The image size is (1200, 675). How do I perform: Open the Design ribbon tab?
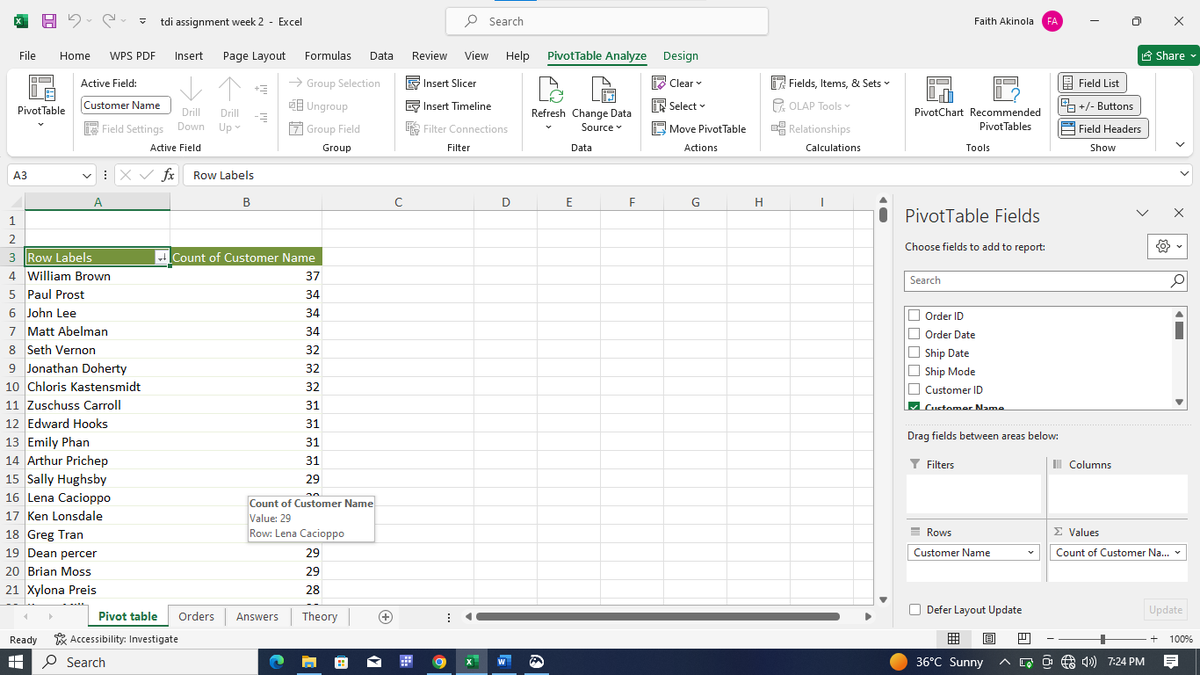[x=680, y=56]
